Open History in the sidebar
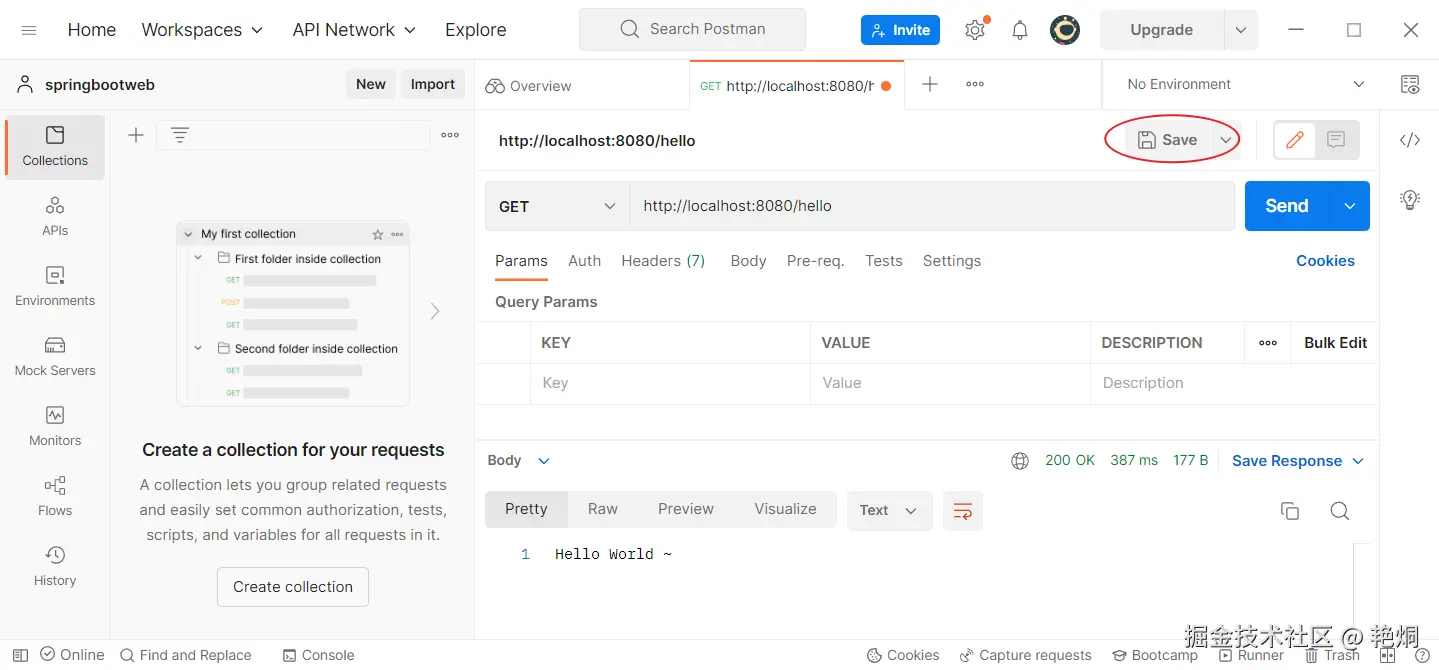Screen dimensions: 1439x670 click(55, 566)
